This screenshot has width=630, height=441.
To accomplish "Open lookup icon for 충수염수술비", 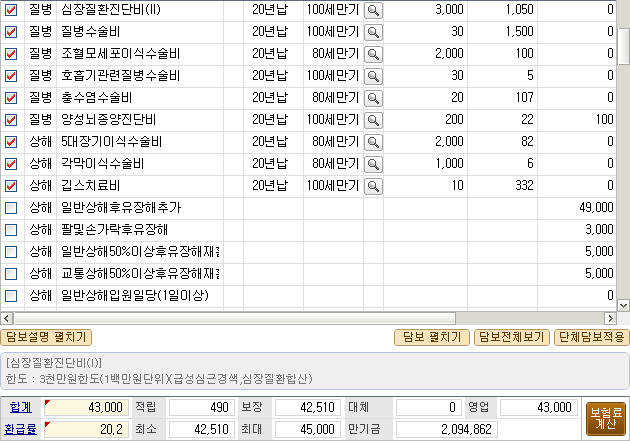I will (373, 98).
